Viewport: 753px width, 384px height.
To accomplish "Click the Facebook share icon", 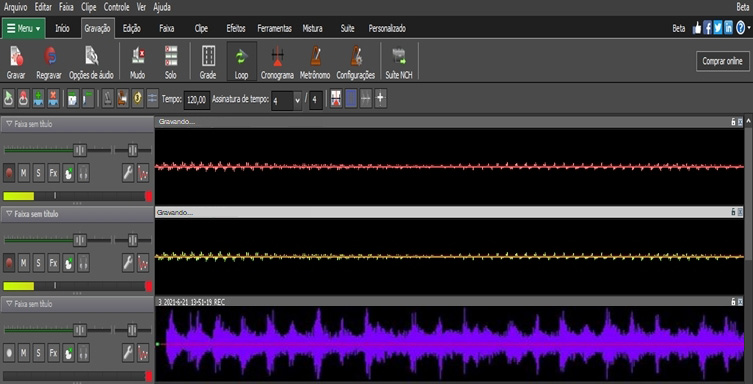I will 707,28.
